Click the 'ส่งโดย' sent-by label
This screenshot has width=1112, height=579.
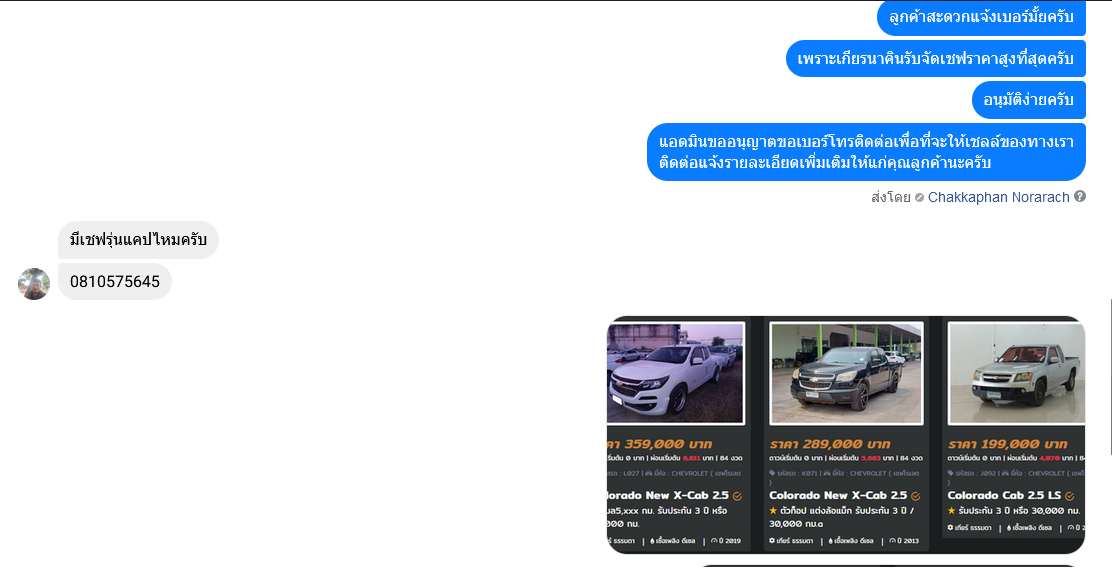point(891,197)
